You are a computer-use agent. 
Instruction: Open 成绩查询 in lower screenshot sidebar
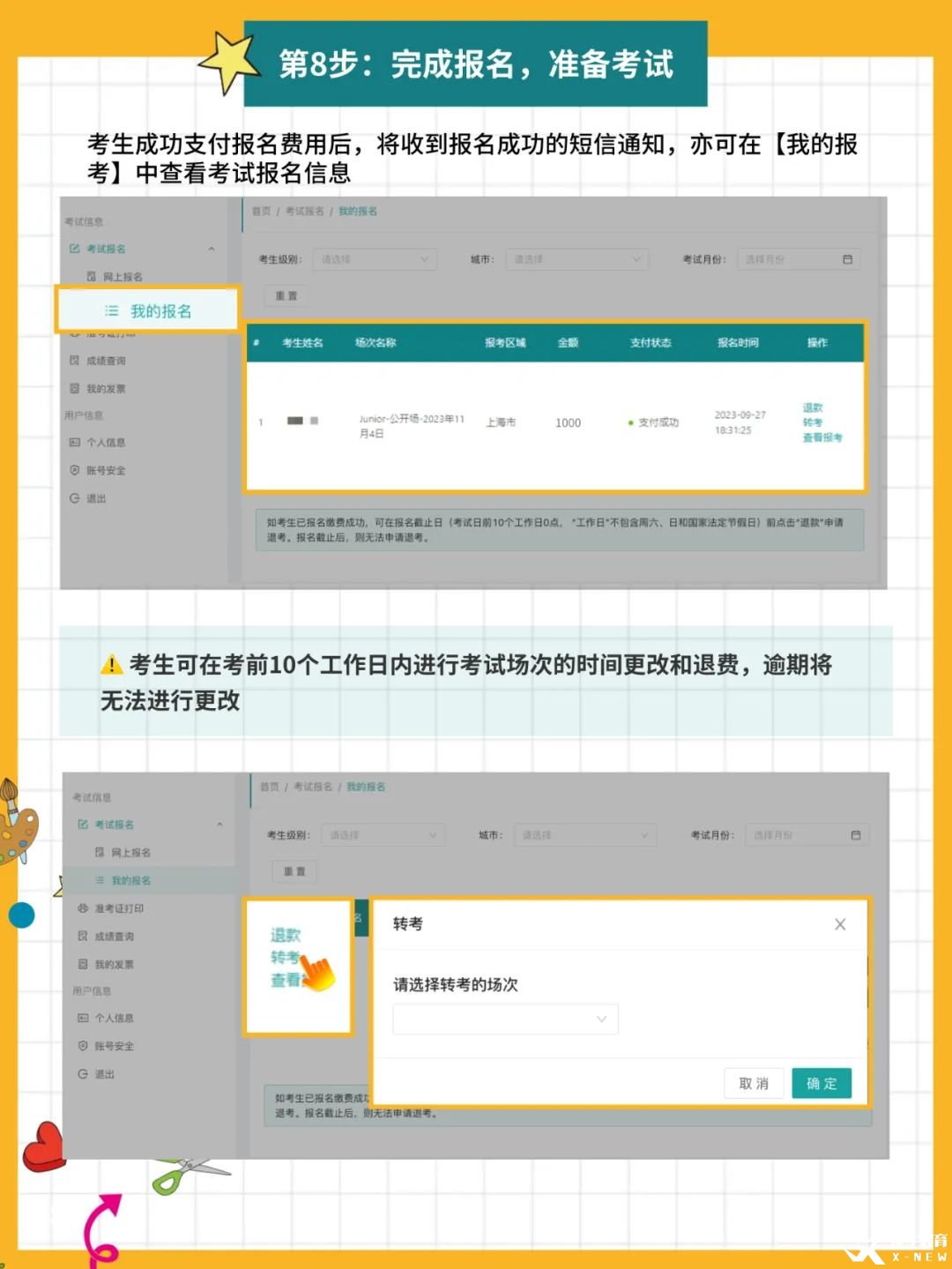115,937
